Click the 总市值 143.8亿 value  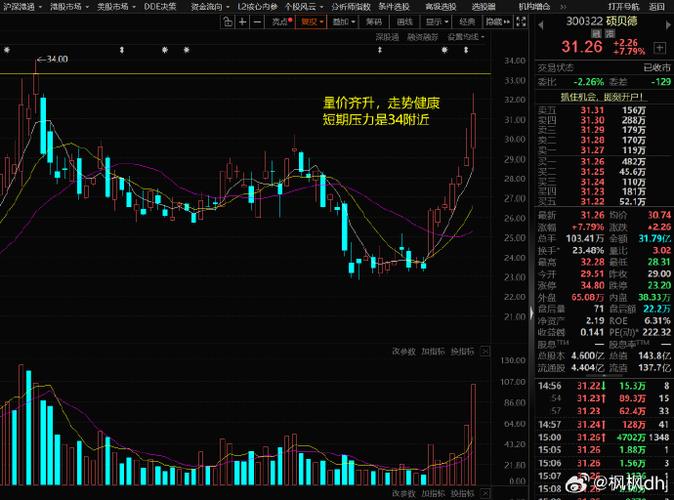(x=656, y=356)
